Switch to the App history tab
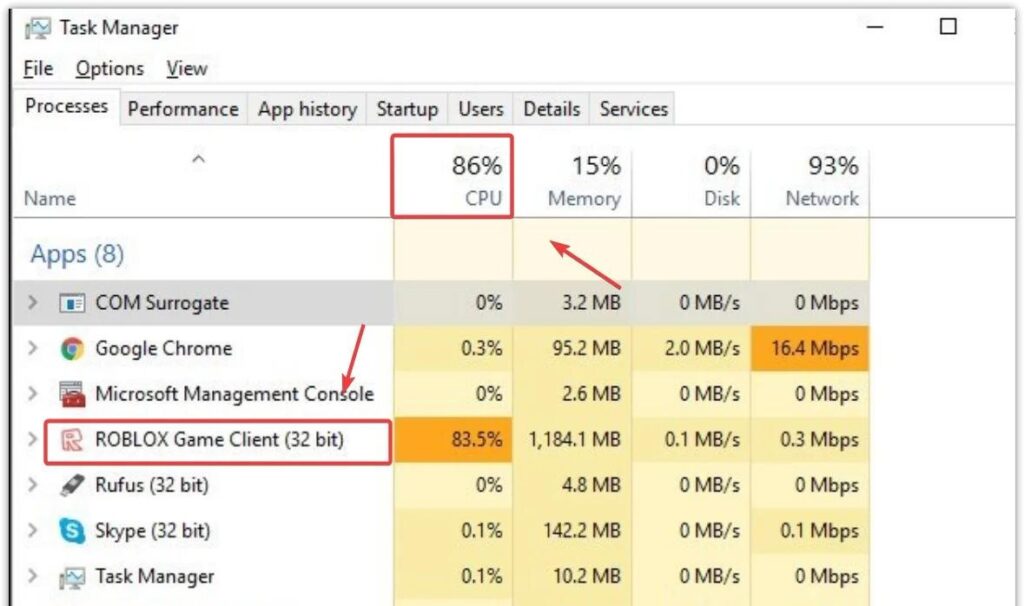Image resolution: width=1024 pixels, height=606 pixels. [308, 109]
